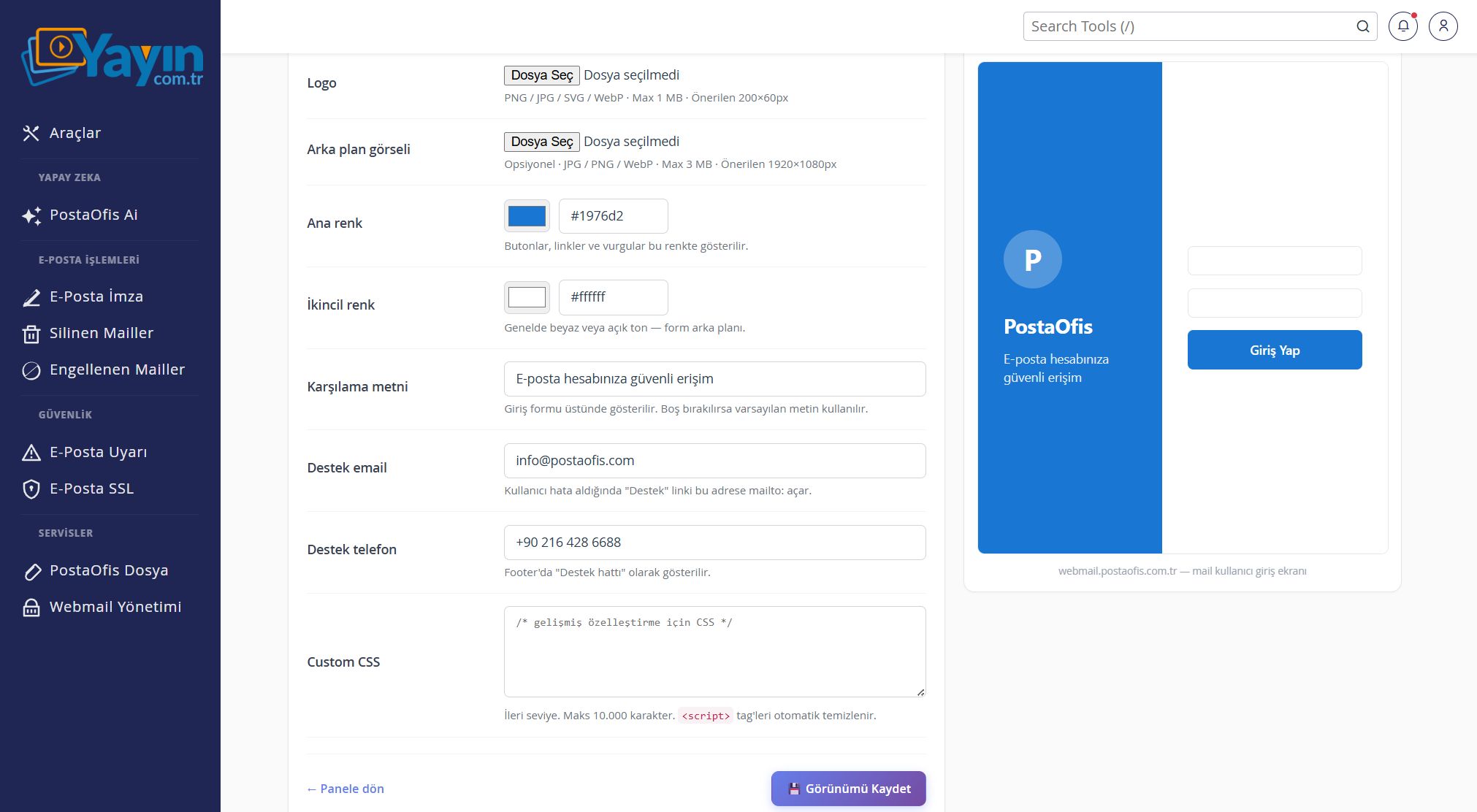
Task: Click the E-Posta Uyarı warning triangle icon
Action: click(x=31, y=453)
